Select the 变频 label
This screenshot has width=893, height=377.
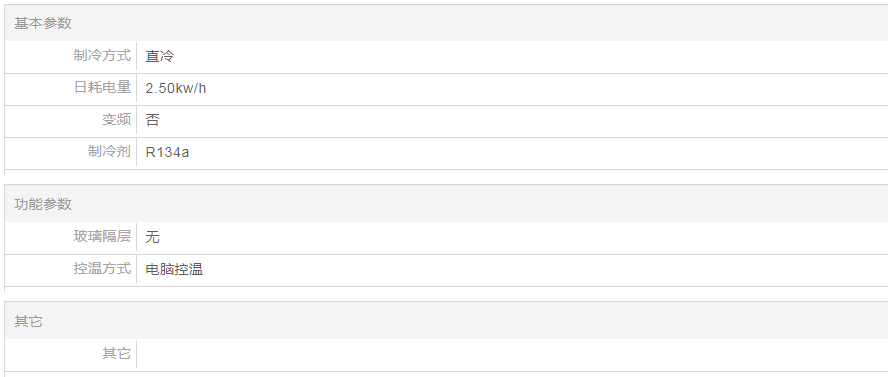point(116,120)
